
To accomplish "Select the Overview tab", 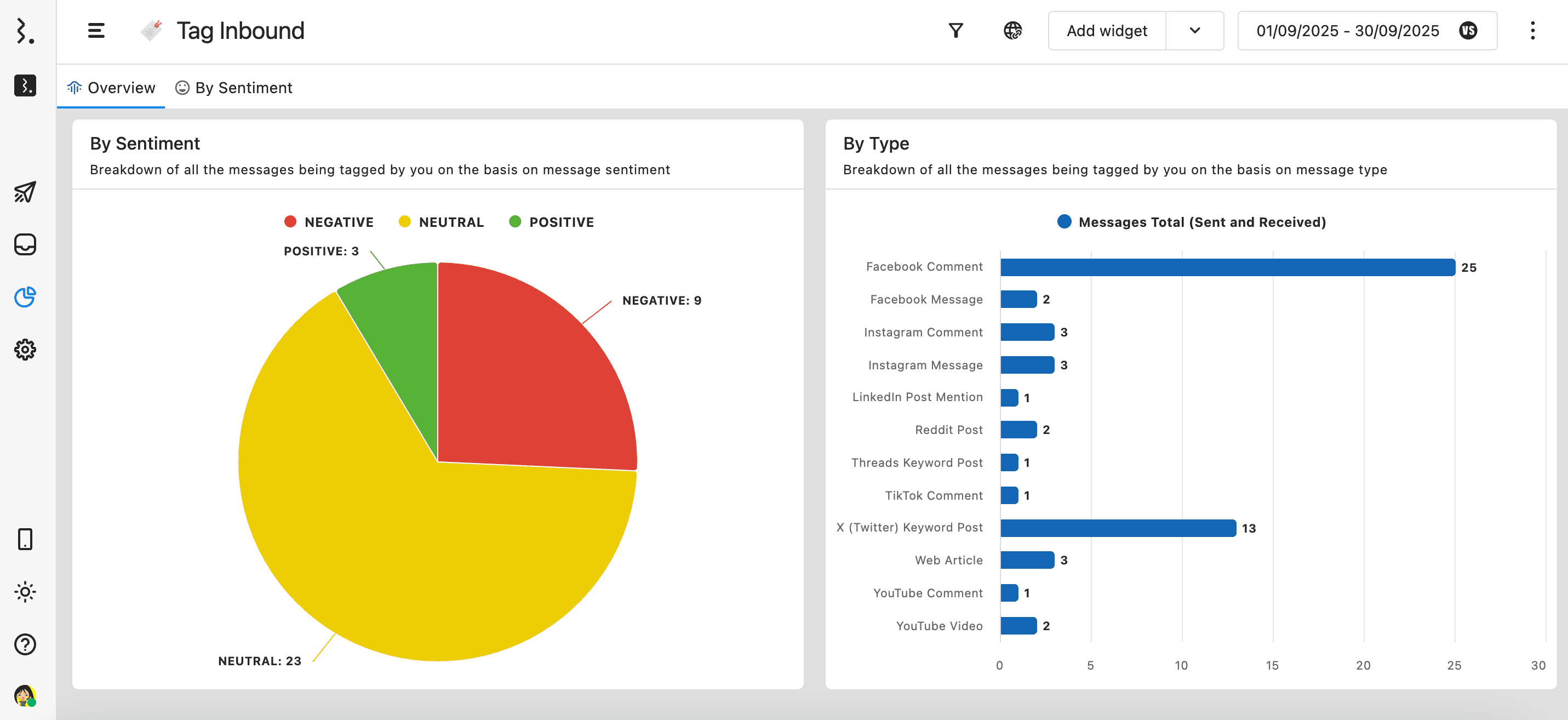I will click(111, 88).
